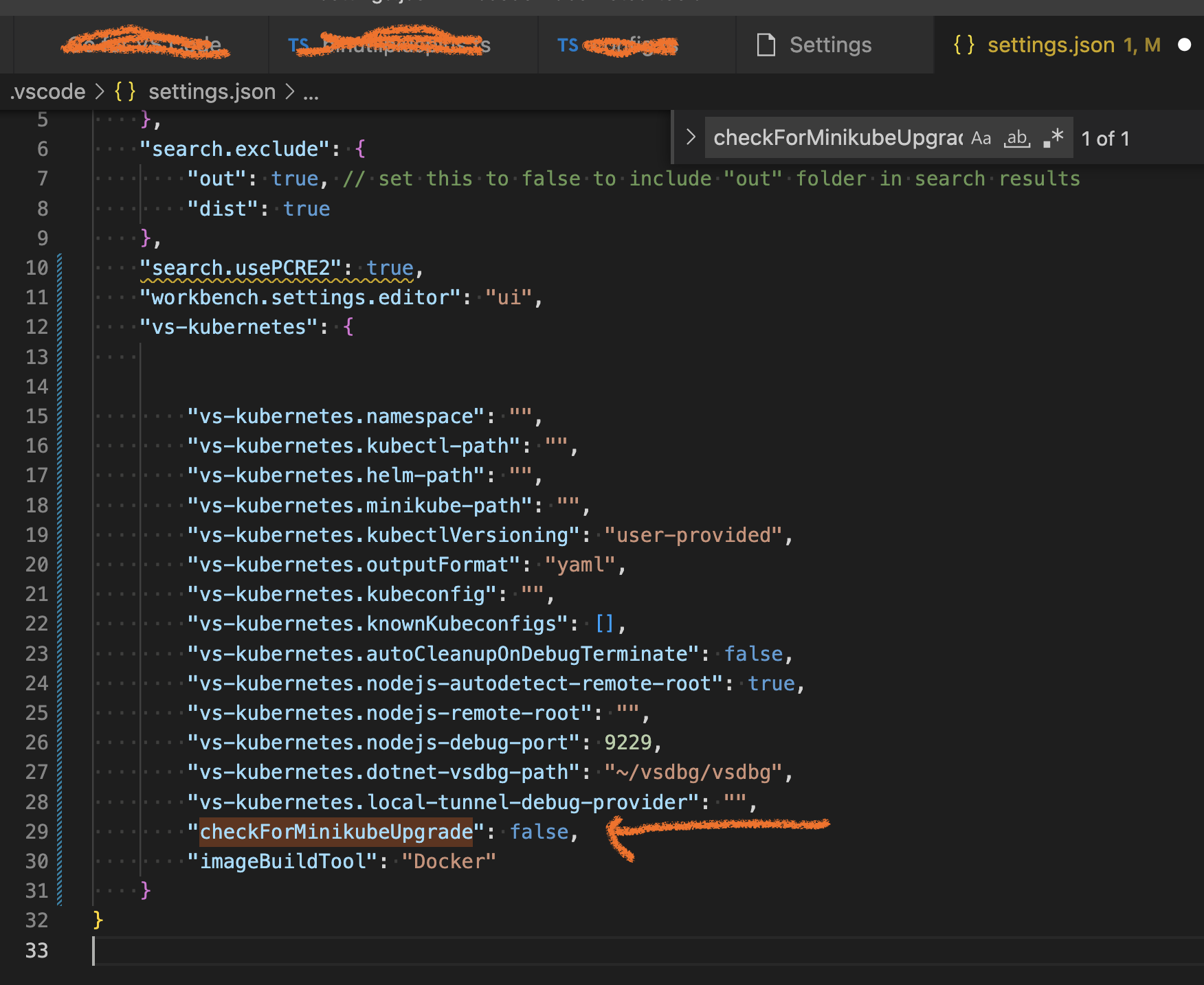Toggle match case (Aa) in find widget

pyautogui.click(x=981, y=138)
